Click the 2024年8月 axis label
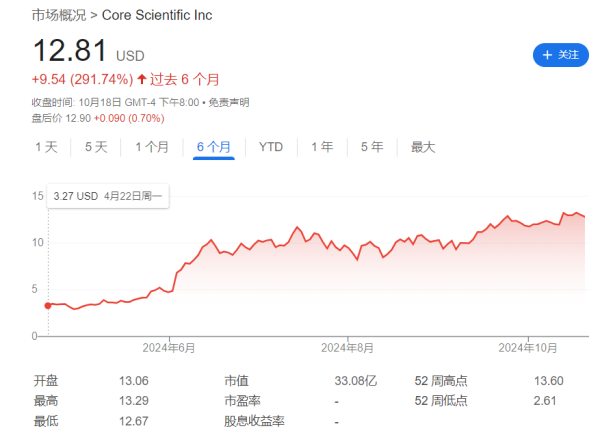 pos(347,348)
